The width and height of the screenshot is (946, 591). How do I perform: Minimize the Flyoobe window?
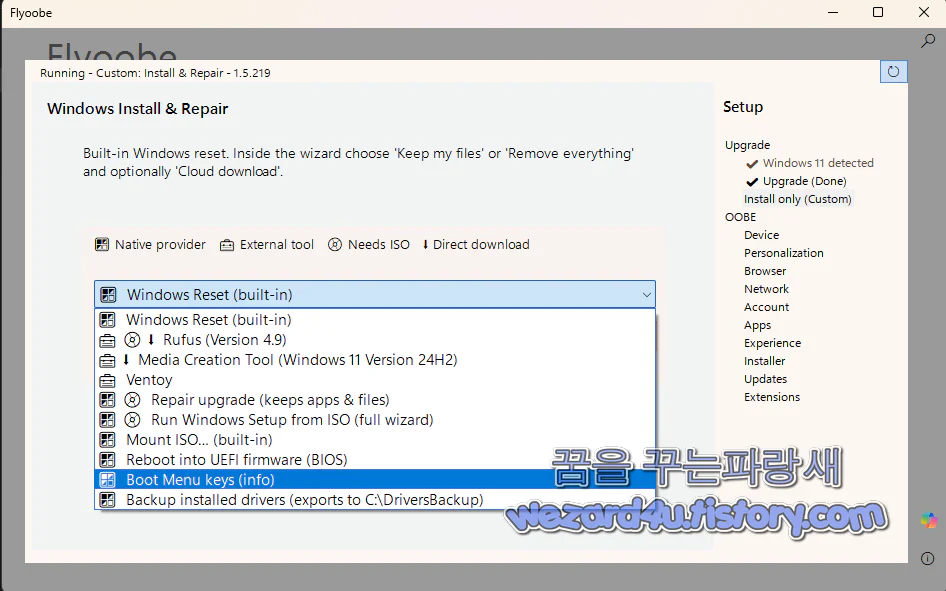pos(833,12)
